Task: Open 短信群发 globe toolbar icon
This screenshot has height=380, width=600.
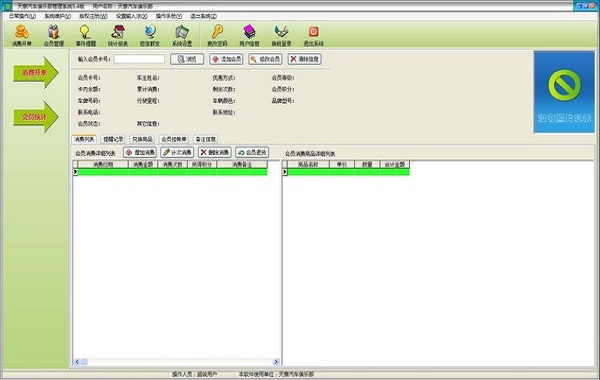Action: pyautogui.click(x=150, y=35)
